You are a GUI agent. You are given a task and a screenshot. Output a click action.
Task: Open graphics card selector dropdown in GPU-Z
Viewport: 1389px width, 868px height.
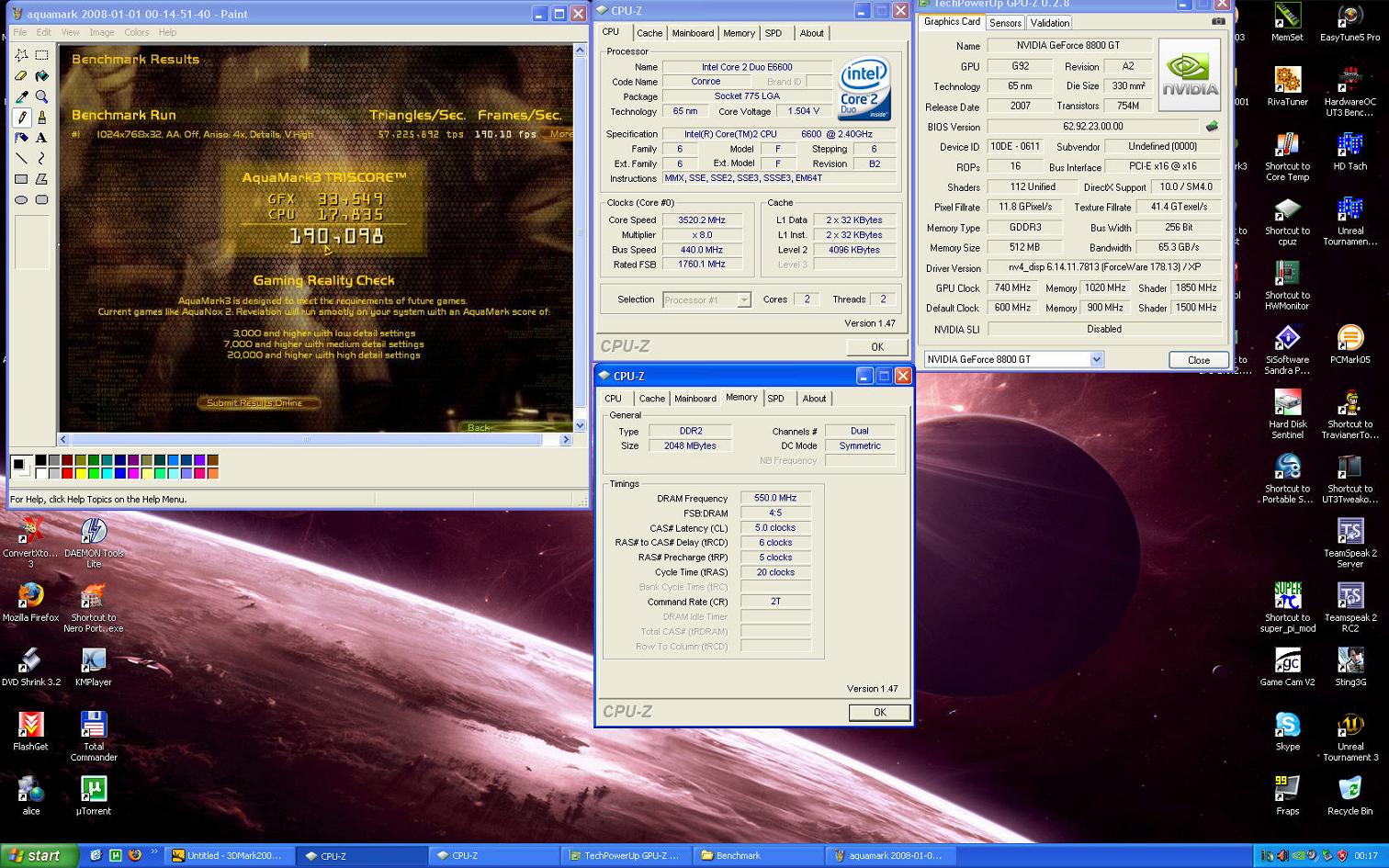(x=1096, y=359)
